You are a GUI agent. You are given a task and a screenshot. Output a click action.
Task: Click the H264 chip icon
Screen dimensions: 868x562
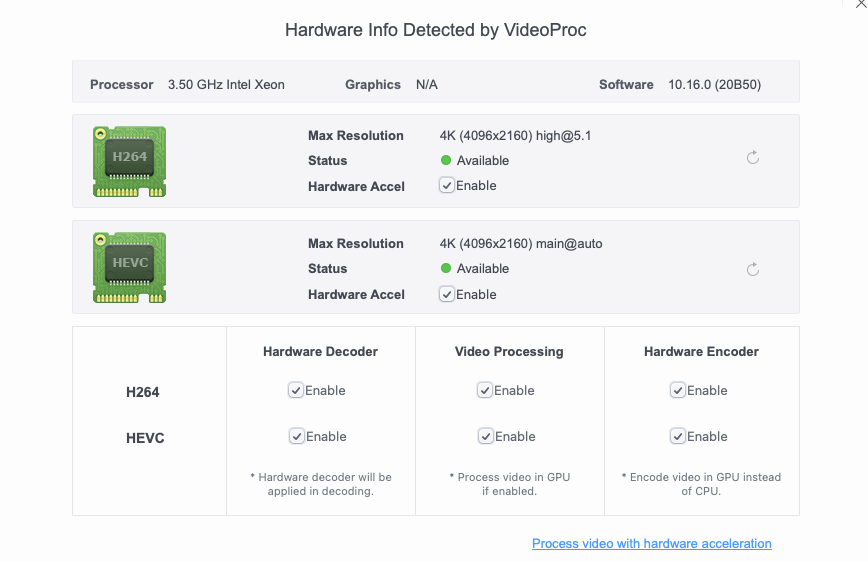click(x=130, y=160)
